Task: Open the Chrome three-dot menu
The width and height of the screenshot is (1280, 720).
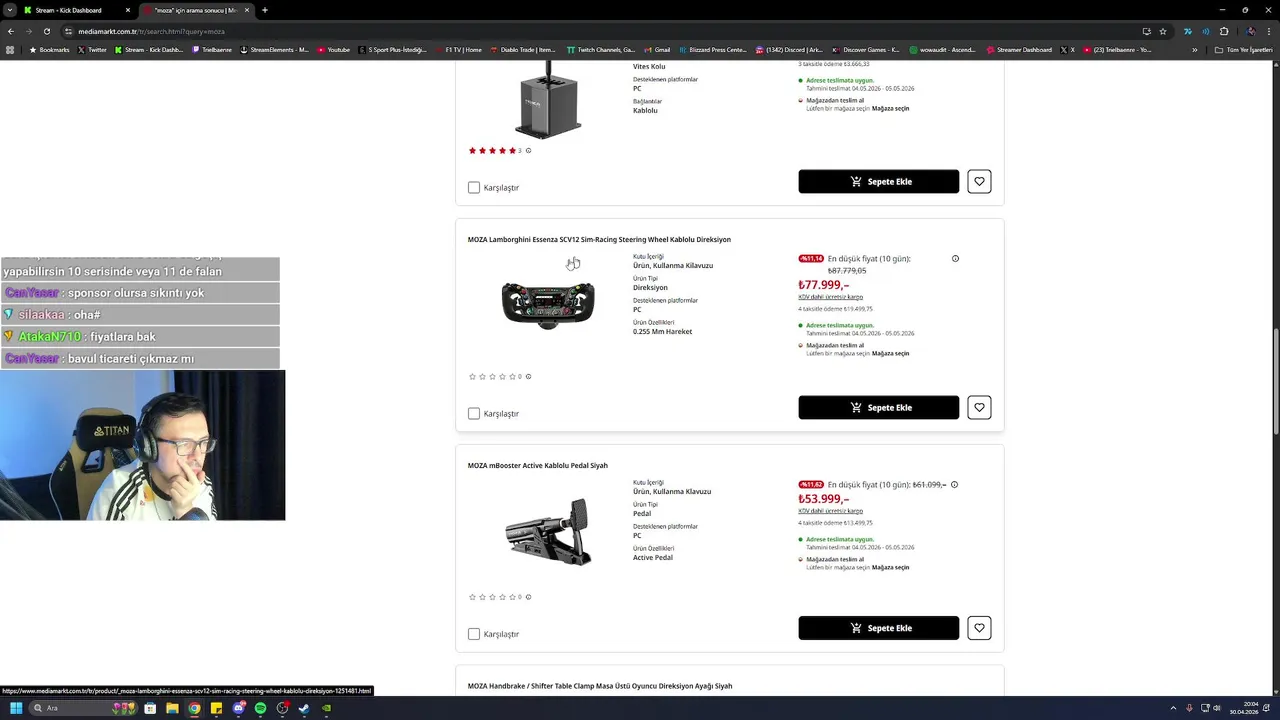Action: [1270, 31]
